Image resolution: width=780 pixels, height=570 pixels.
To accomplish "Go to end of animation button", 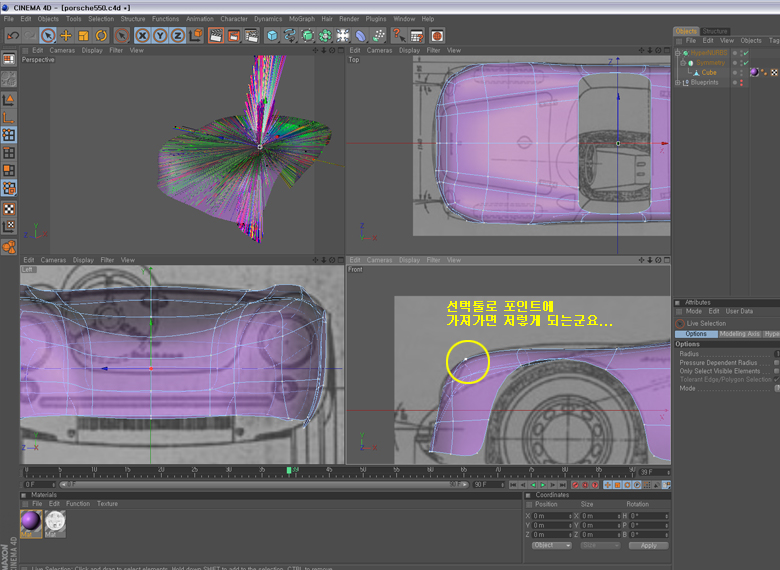I will (x=563, y=485).
